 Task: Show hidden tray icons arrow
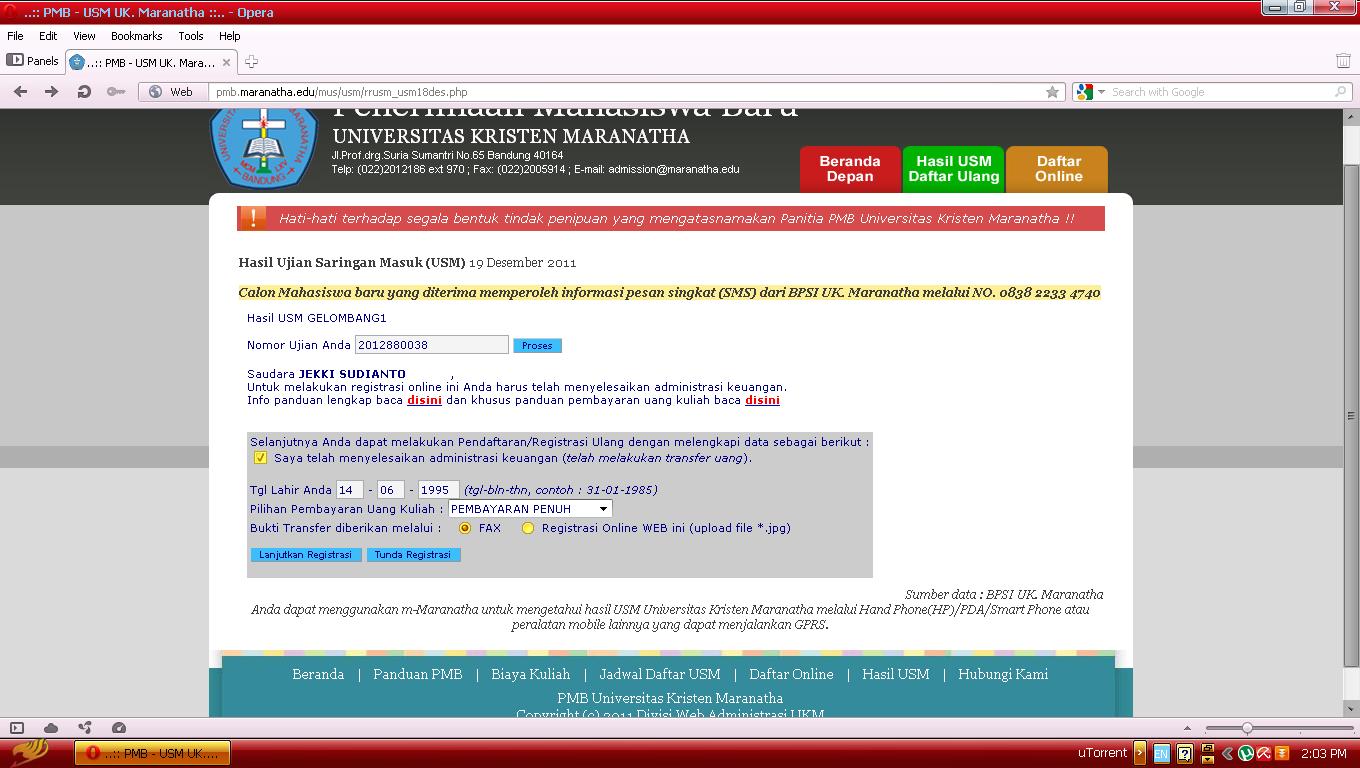coord(1227,754)
